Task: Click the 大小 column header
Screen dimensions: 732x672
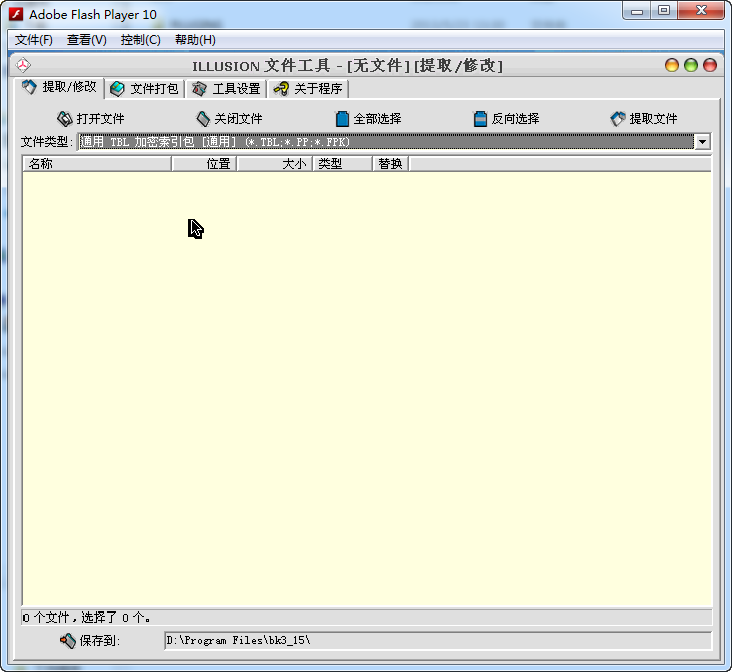Action: 275,164
